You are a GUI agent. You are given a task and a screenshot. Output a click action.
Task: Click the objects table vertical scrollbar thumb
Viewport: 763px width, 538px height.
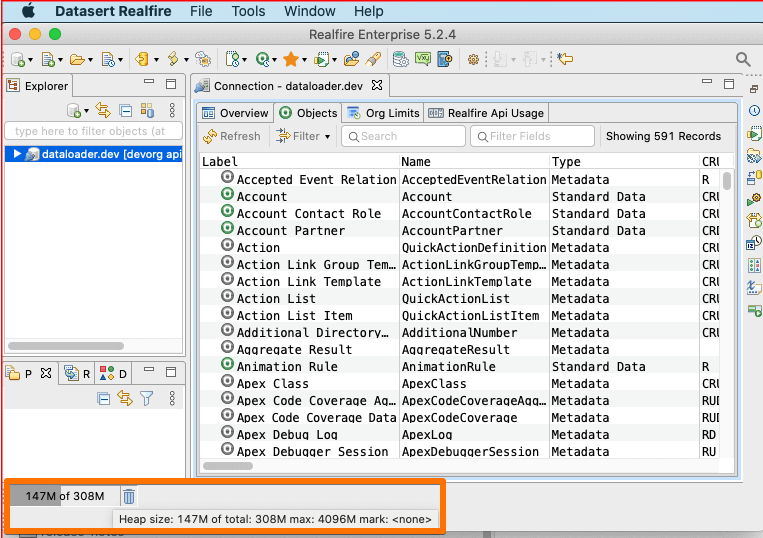point(727,180)
